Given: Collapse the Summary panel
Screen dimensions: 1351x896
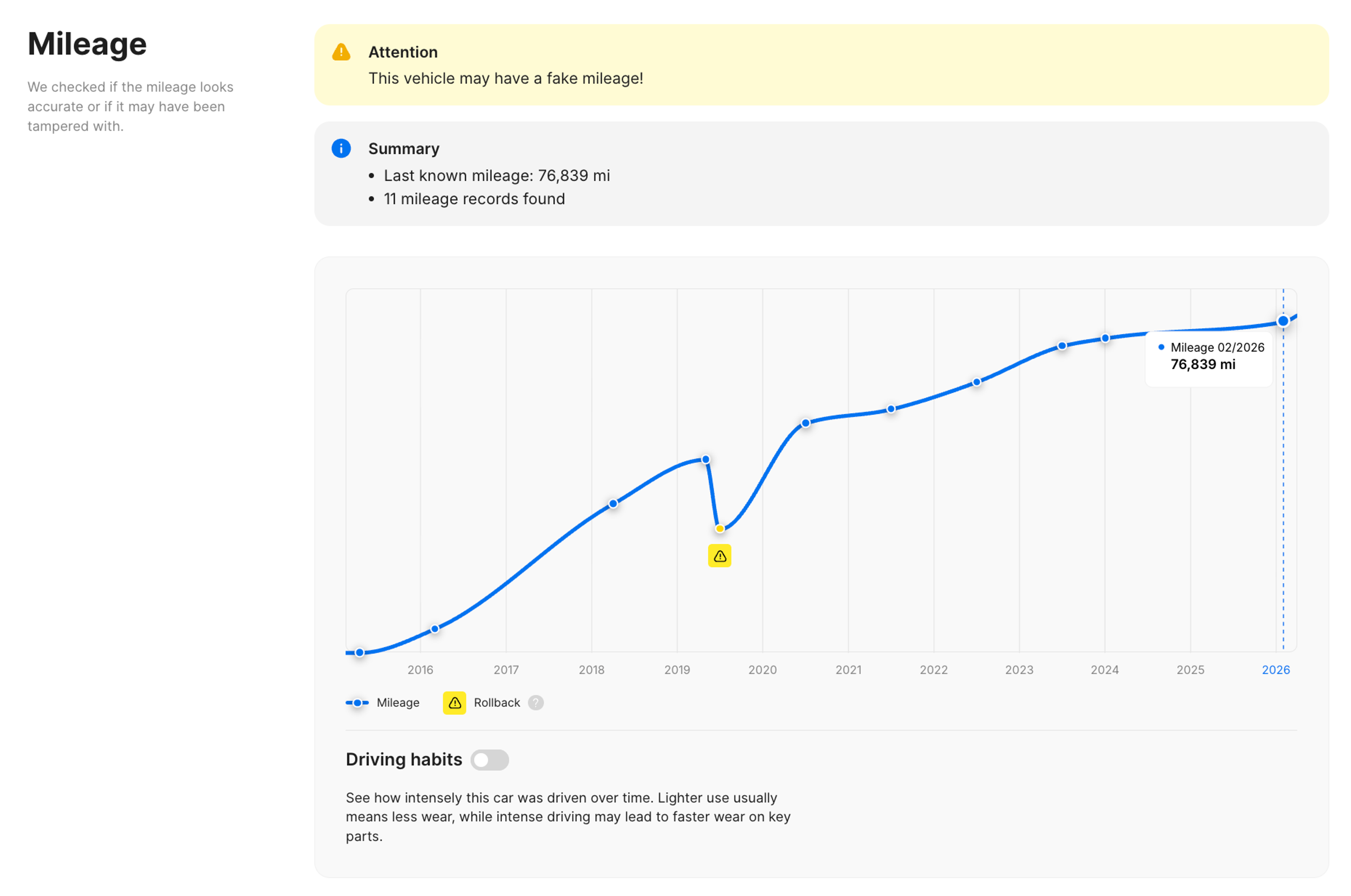Looking at the screenshot, I should tap(404, 148).
